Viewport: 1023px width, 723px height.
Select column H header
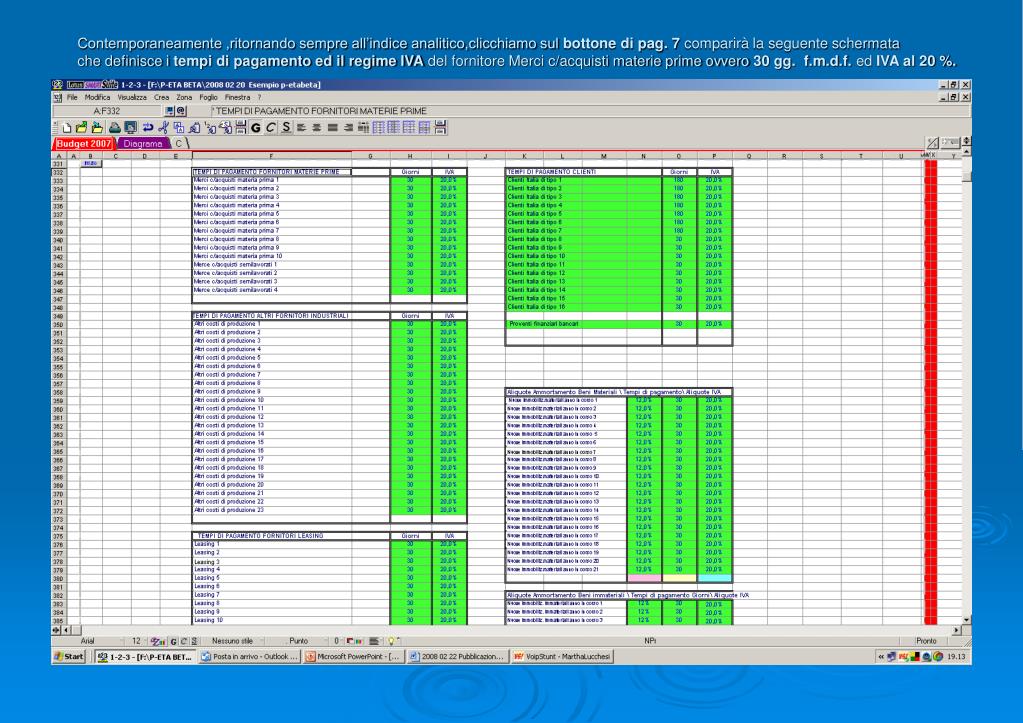[x=410, y=156]
